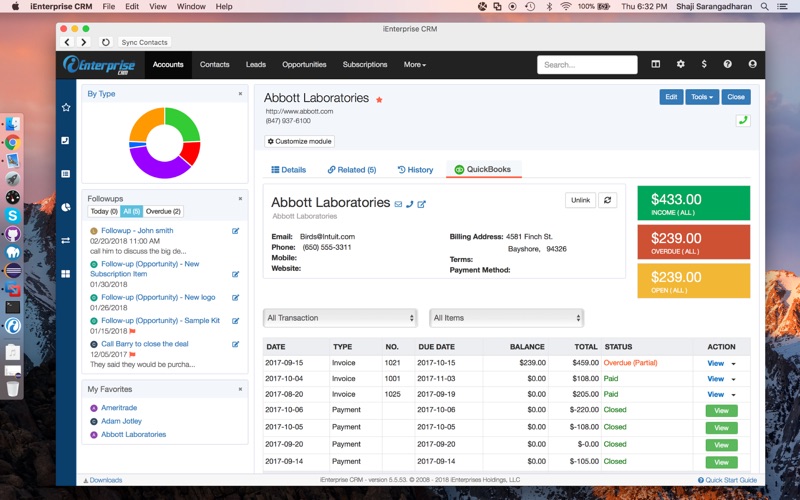The height and width of the screenshot is (500, 800).
Task: Open the Leads nav item
Action: pos(256,65)
